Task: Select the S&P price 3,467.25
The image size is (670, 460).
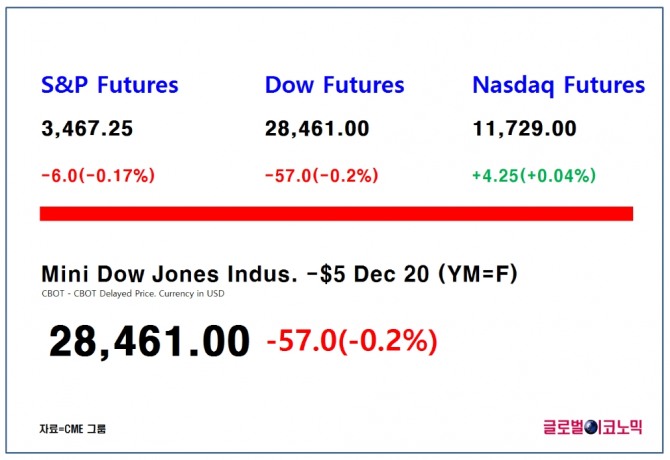Action: coord(87,129)
